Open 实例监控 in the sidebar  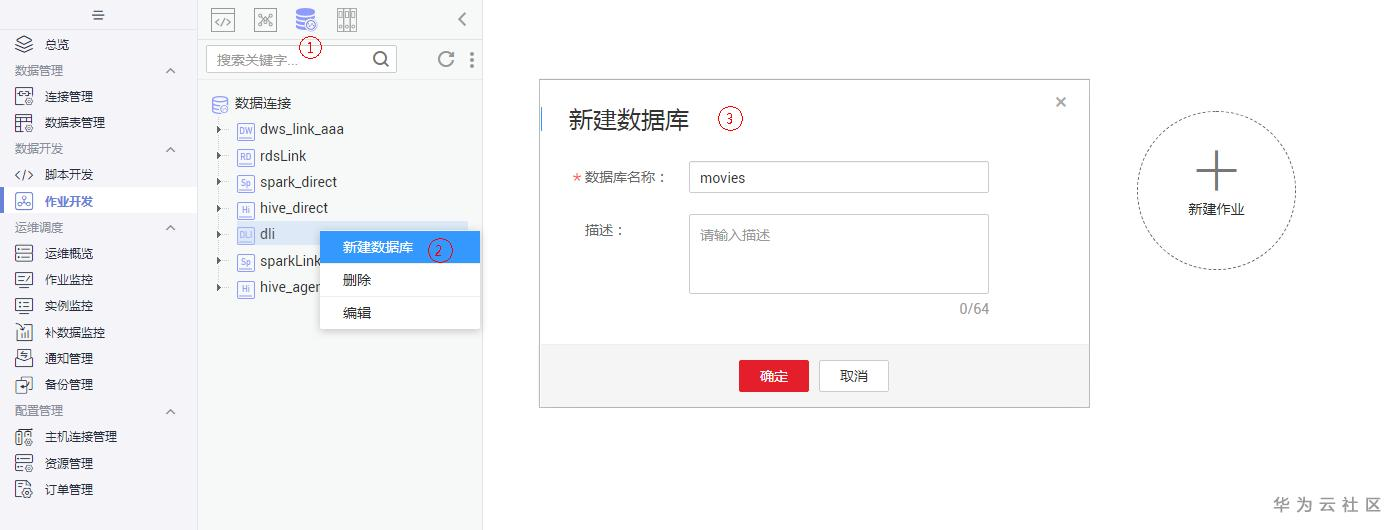(x=69, y=306)
